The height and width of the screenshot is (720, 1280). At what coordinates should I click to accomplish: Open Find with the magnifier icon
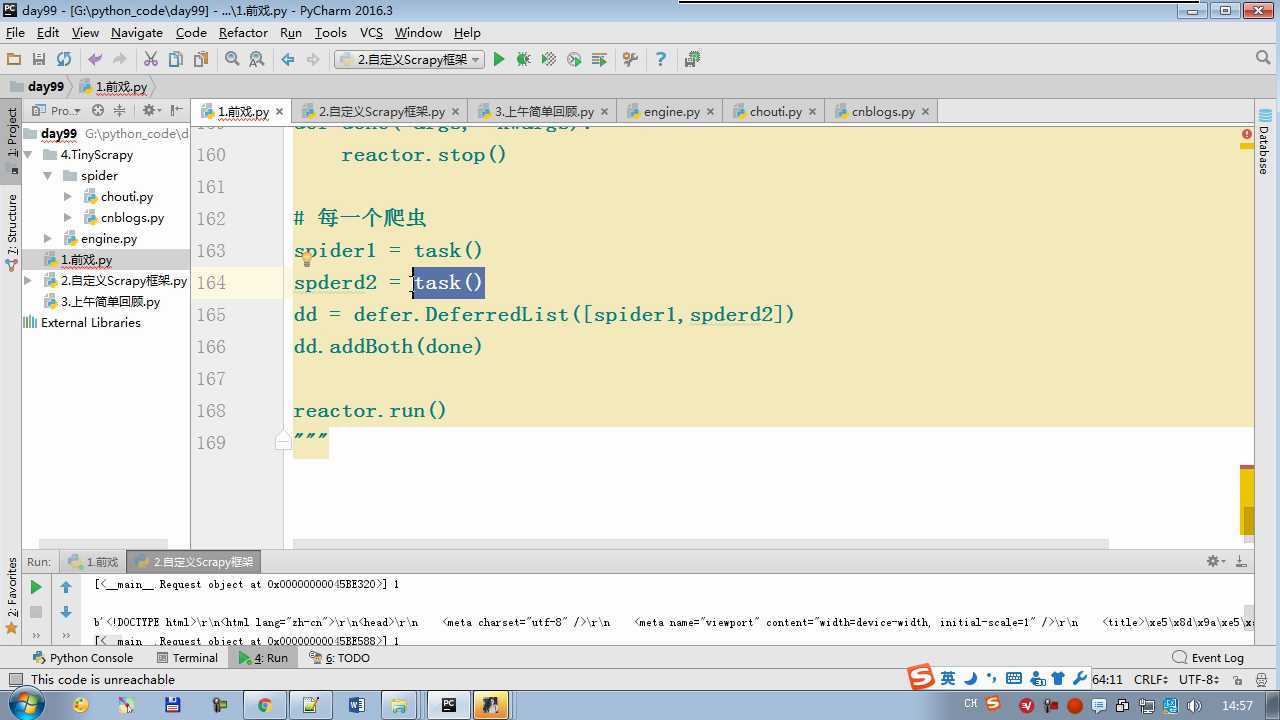click(232, 60)
